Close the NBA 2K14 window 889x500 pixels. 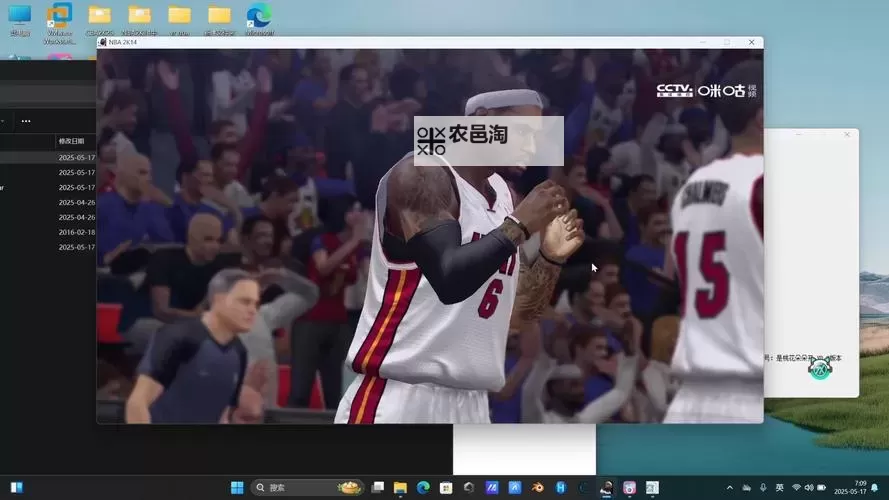pos(751,42)
